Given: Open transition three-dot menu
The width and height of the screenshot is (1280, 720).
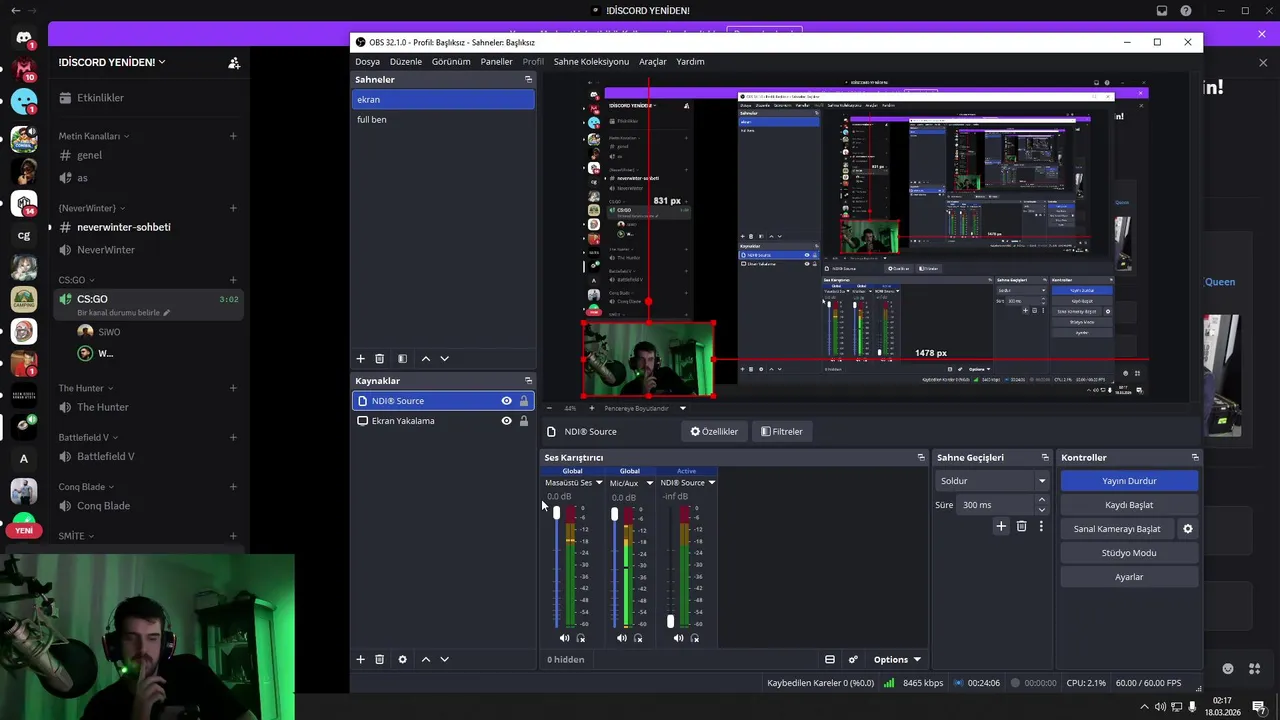Looking at the screenshot, I should [1041, 526].
